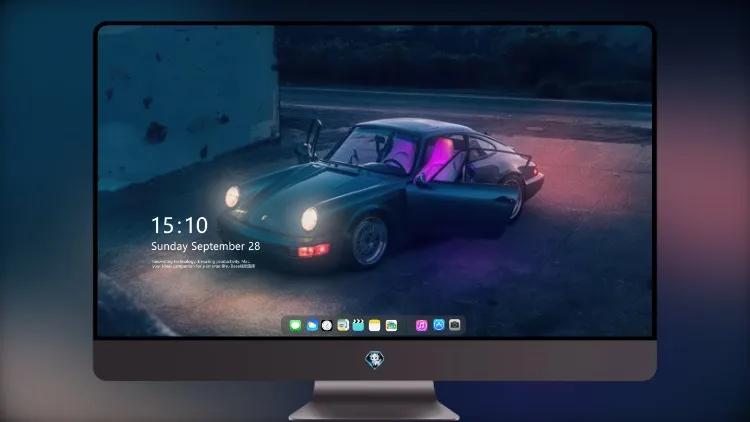Viewport: 750px width, 422px height.
Task: Open the green Messages app in dock
Action: [295, 325]
